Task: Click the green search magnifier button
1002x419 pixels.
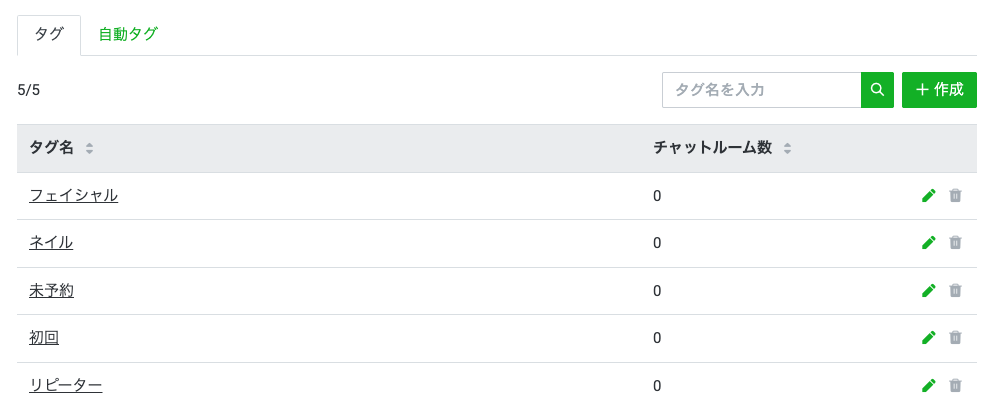Action: tap(877, 90)
